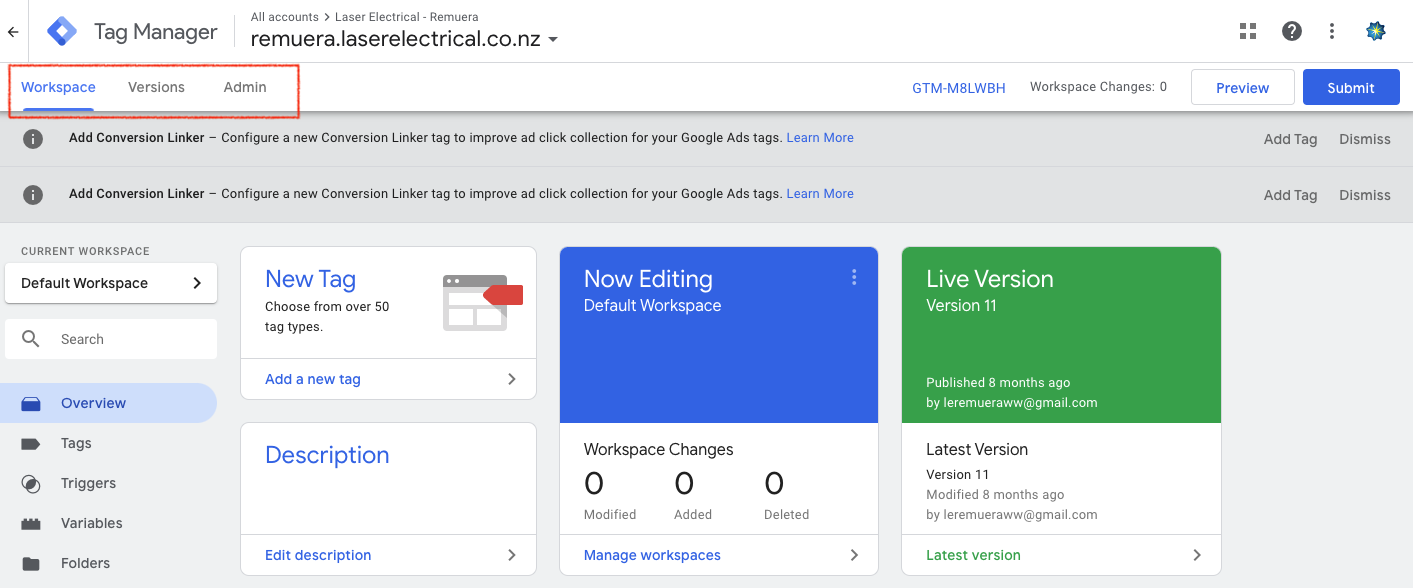Switch to the Versions tab
The width and height of the screenshot is (1413, 588).
coord(156,88)
